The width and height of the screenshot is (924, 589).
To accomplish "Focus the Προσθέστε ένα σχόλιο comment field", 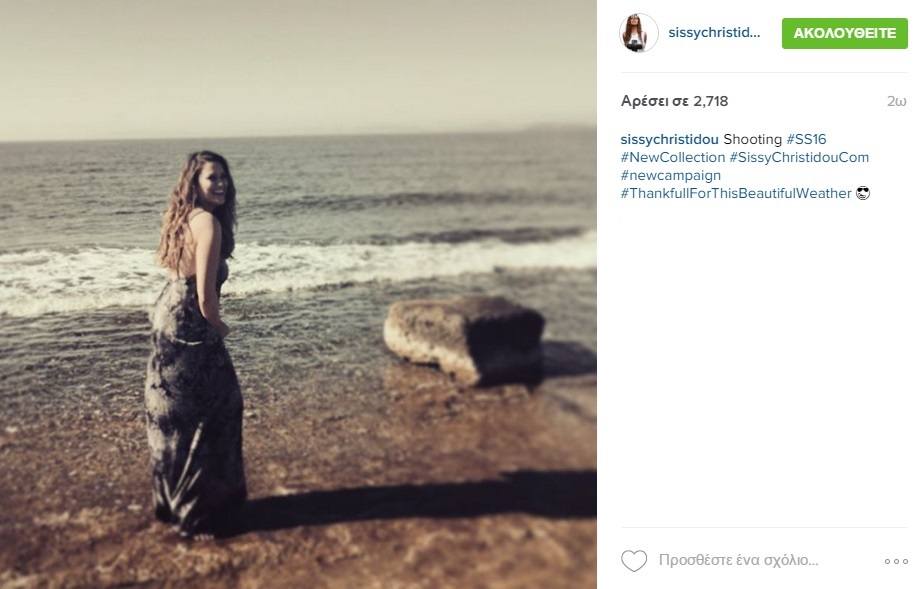I will (738, 560).
